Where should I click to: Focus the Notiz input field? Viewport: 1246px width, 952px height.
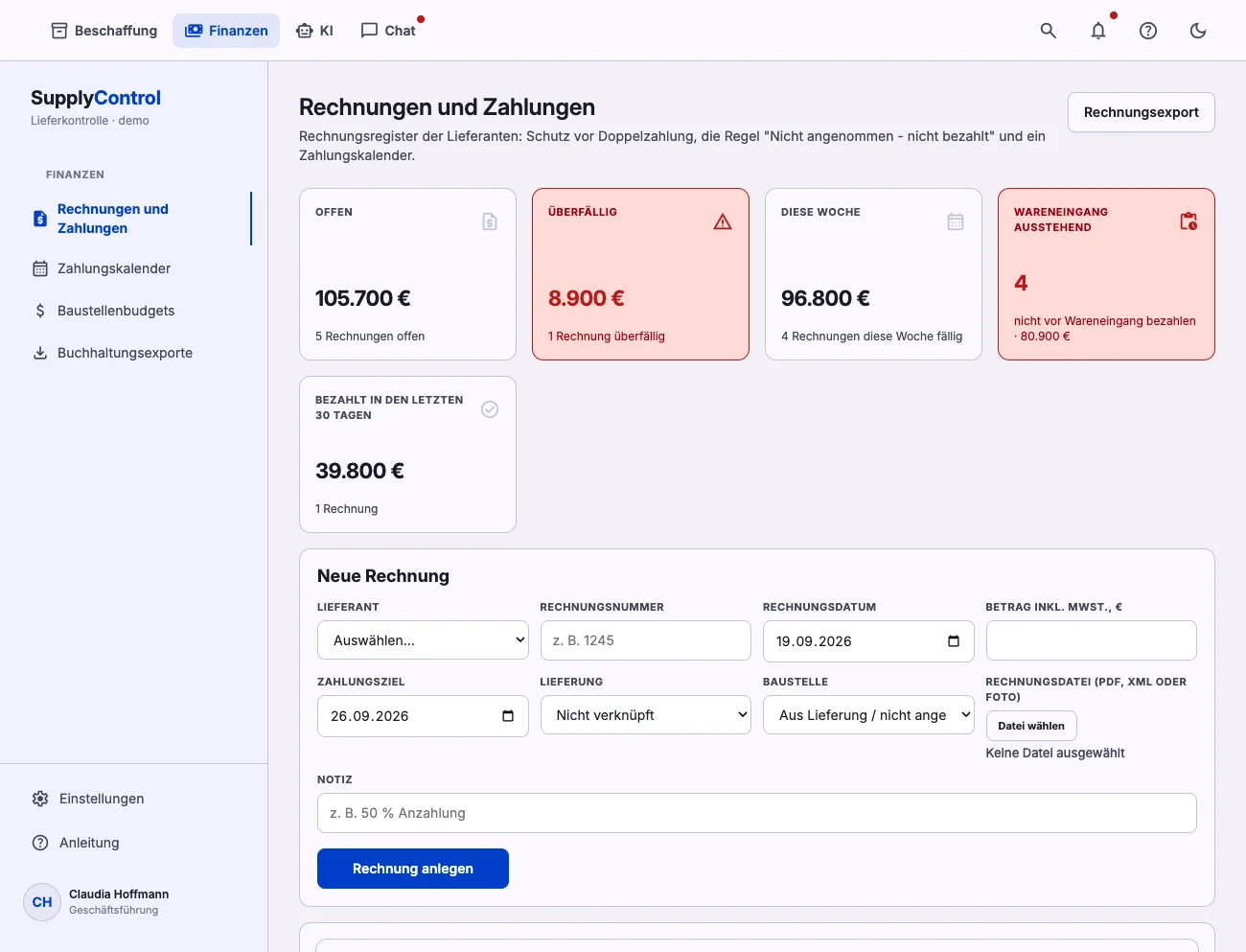tap(757, 813)
